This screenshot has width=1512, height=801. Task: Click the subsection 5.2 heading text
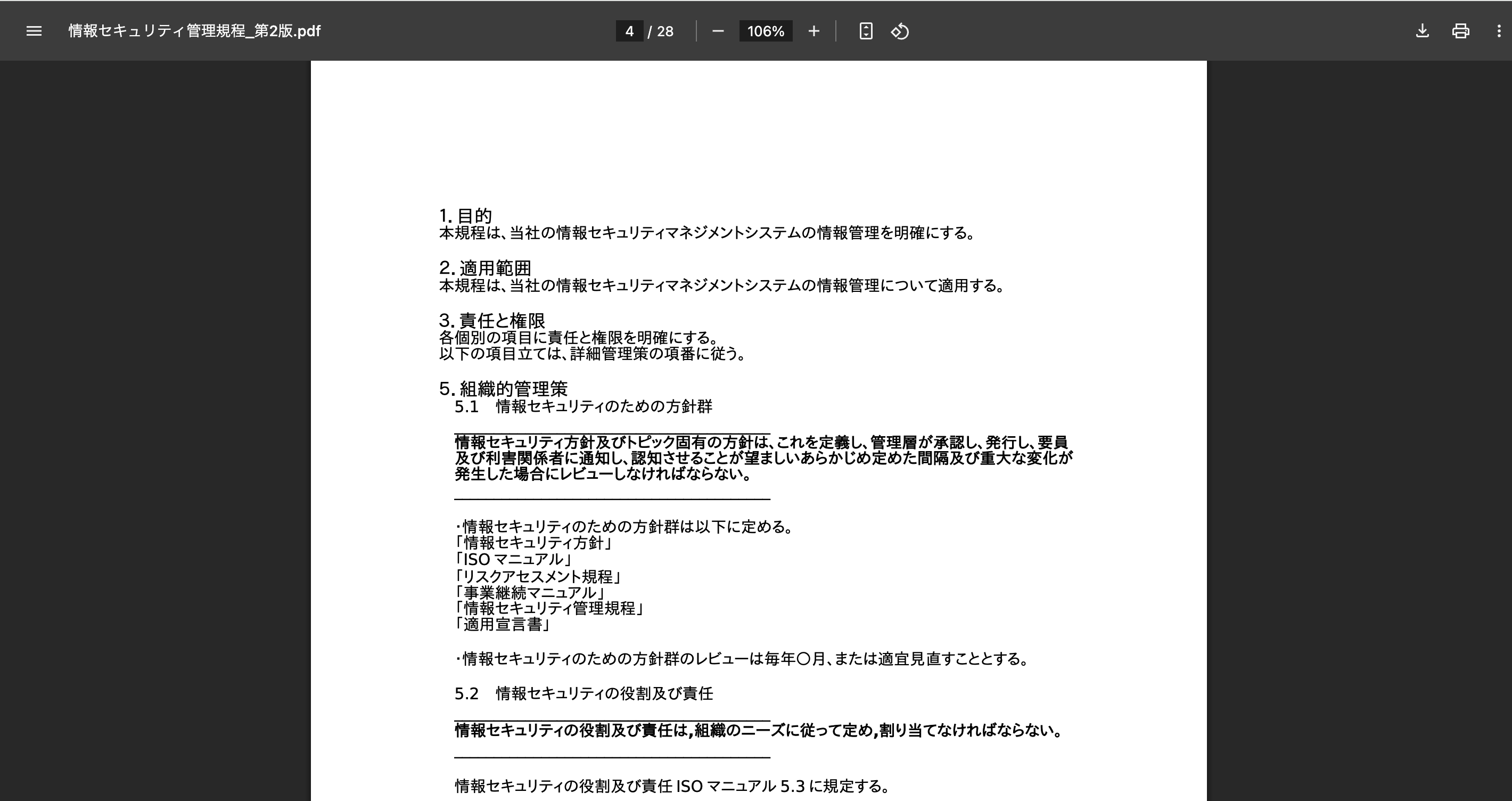tap(584, 693)
